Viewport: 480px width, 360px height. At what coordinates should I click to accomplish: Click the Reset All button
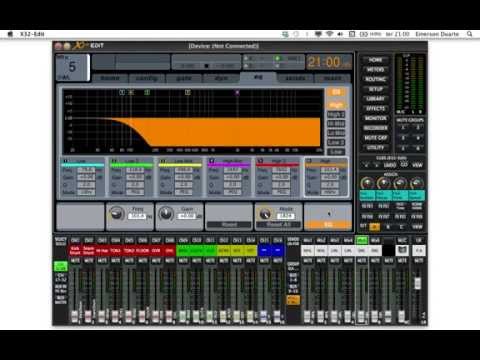278,225
